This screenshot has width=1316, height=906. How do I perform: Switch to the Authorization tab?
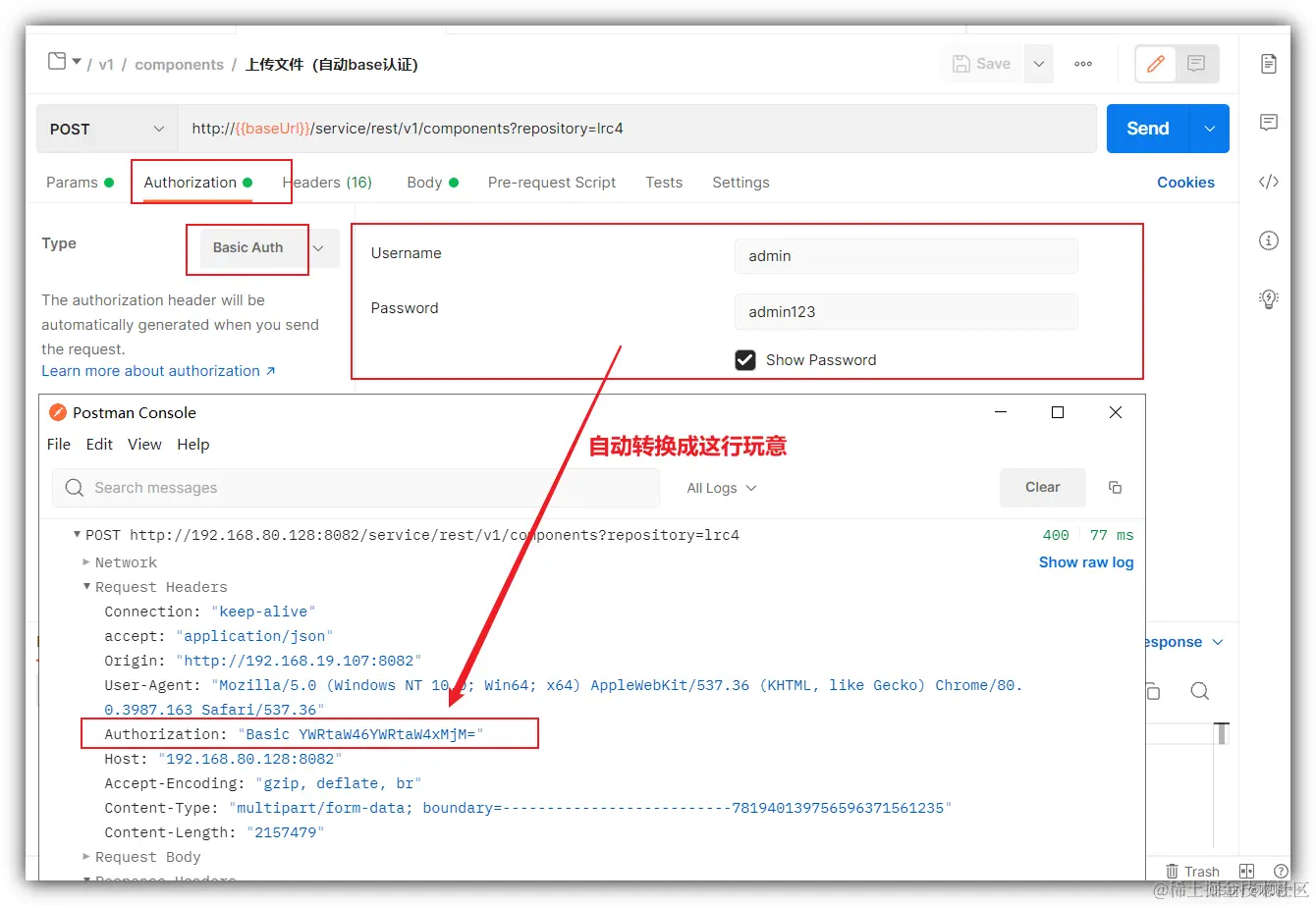click(x=198, y=183)
